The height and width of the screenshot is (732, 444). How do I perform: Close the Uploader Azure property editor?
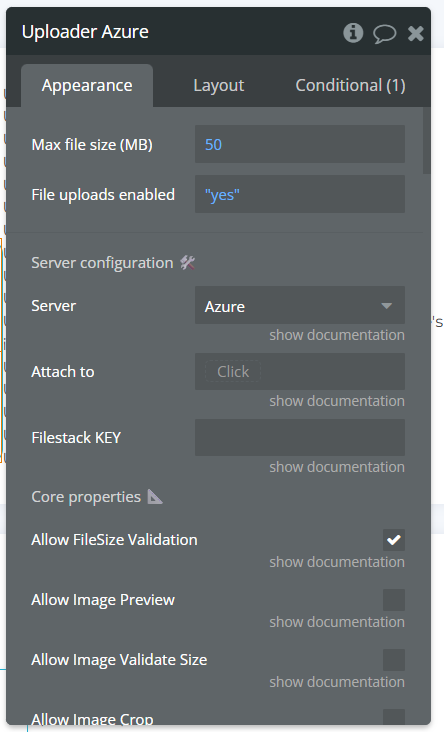[x=416, y=33]
